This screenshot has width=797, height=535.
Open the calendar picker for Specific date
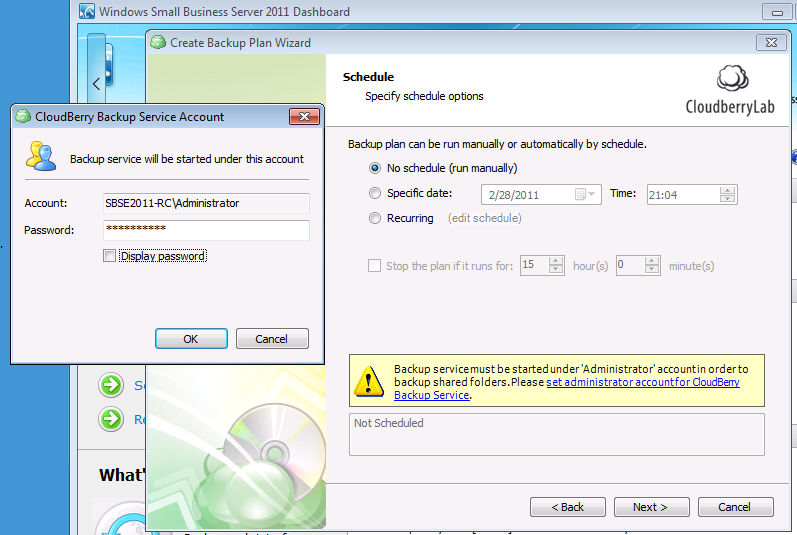click(585, 194)
